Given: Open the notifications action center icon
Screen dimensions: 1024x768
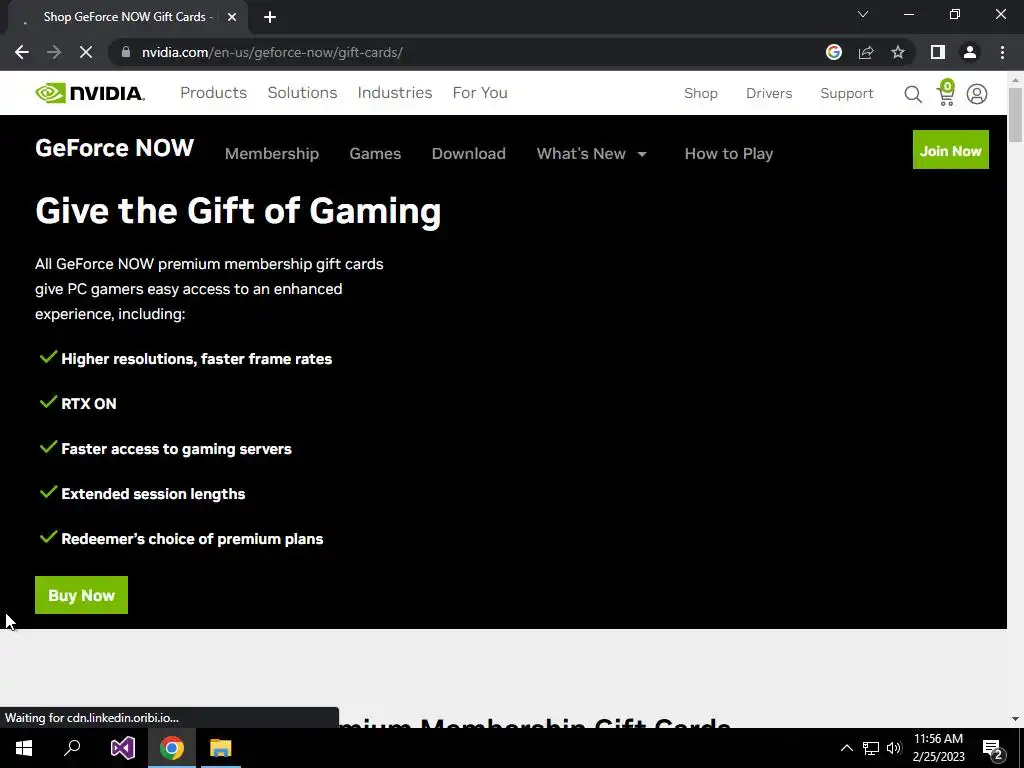Looking at the screenshot, I should pyautogui.click(x=993, y=750).
